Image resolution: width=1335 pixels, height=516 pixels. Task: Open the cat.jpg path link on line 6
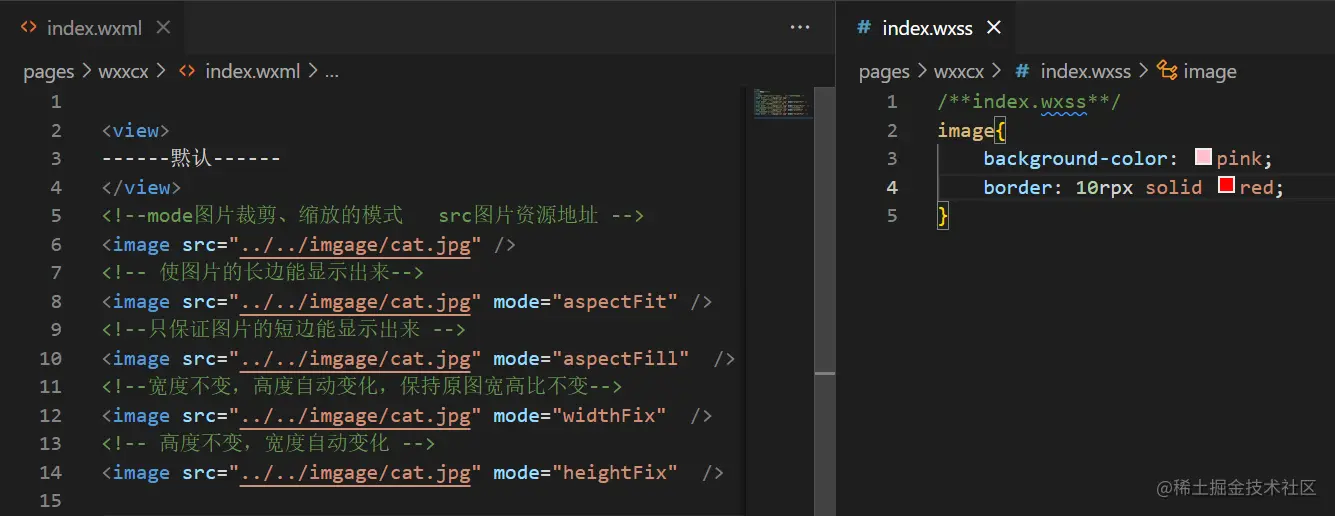(356, 244)
